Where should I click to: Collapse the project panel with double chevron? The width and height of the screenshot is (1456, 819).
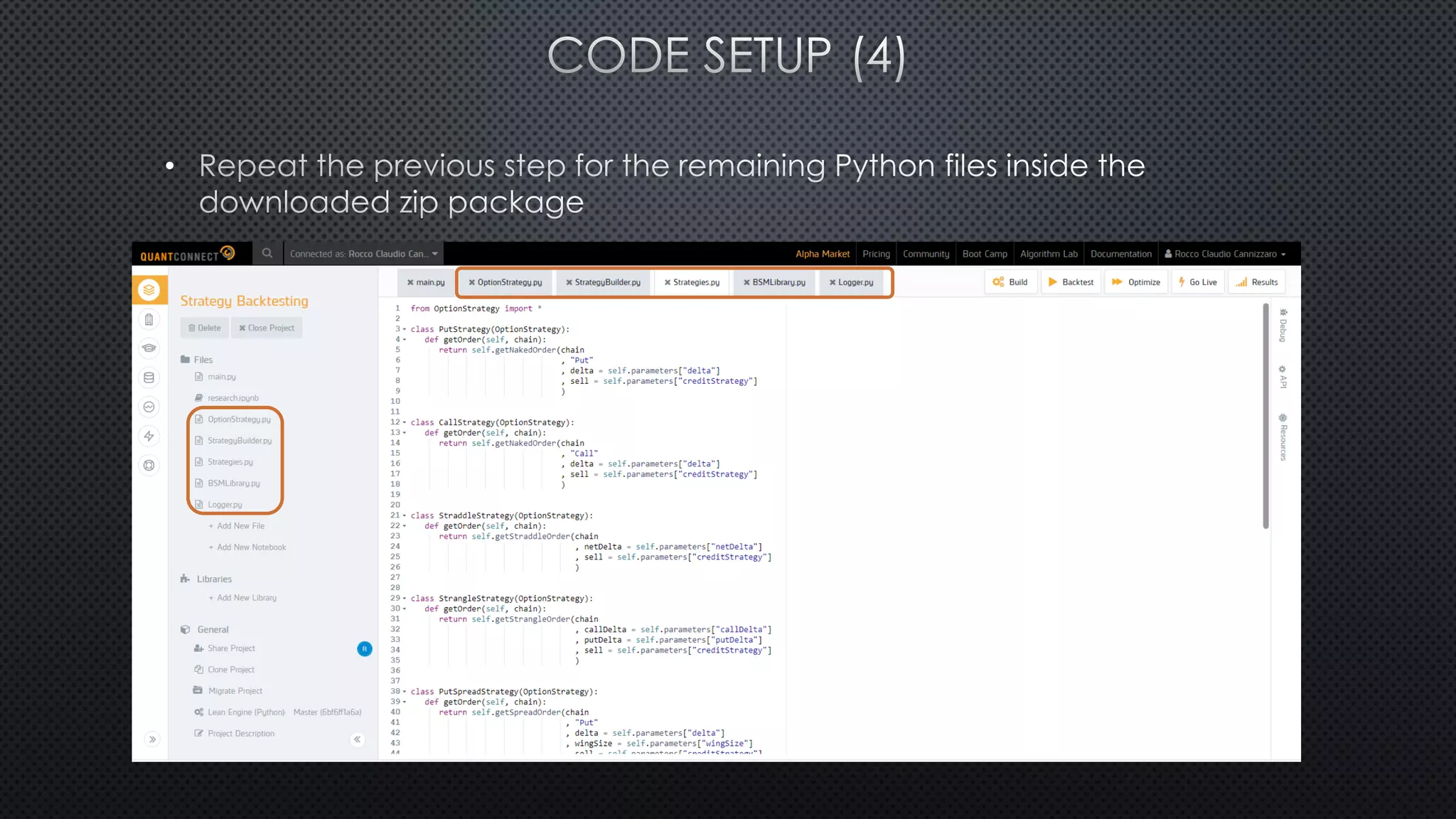(357, 739)
